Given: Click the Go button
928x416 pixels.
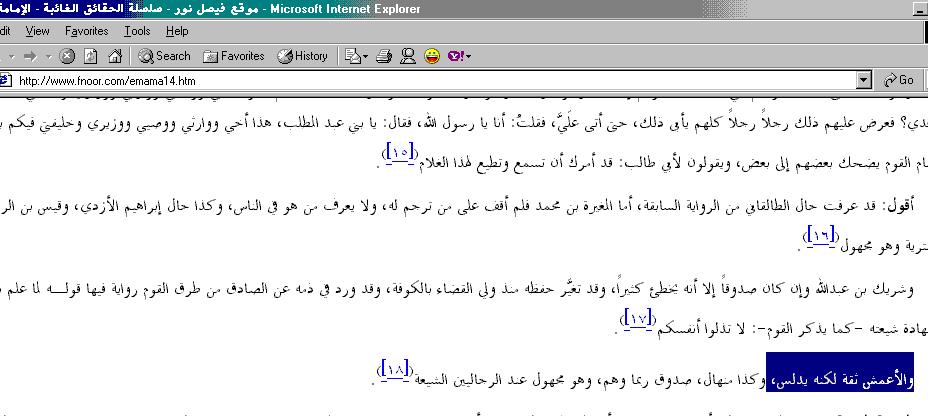Looking at the screenshot, I should pos(898,80).
